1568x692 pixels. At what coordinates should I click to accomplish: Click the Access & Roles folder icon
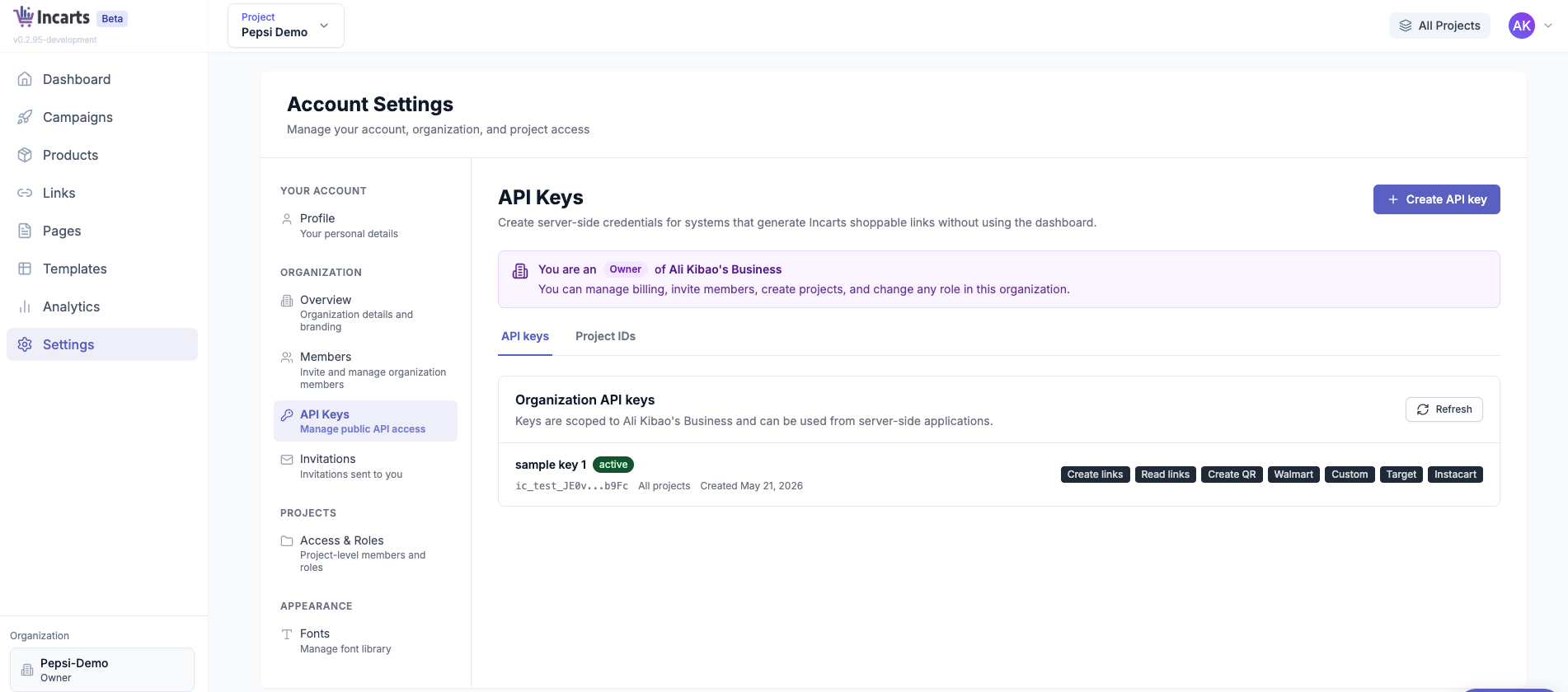coord(287,541)
